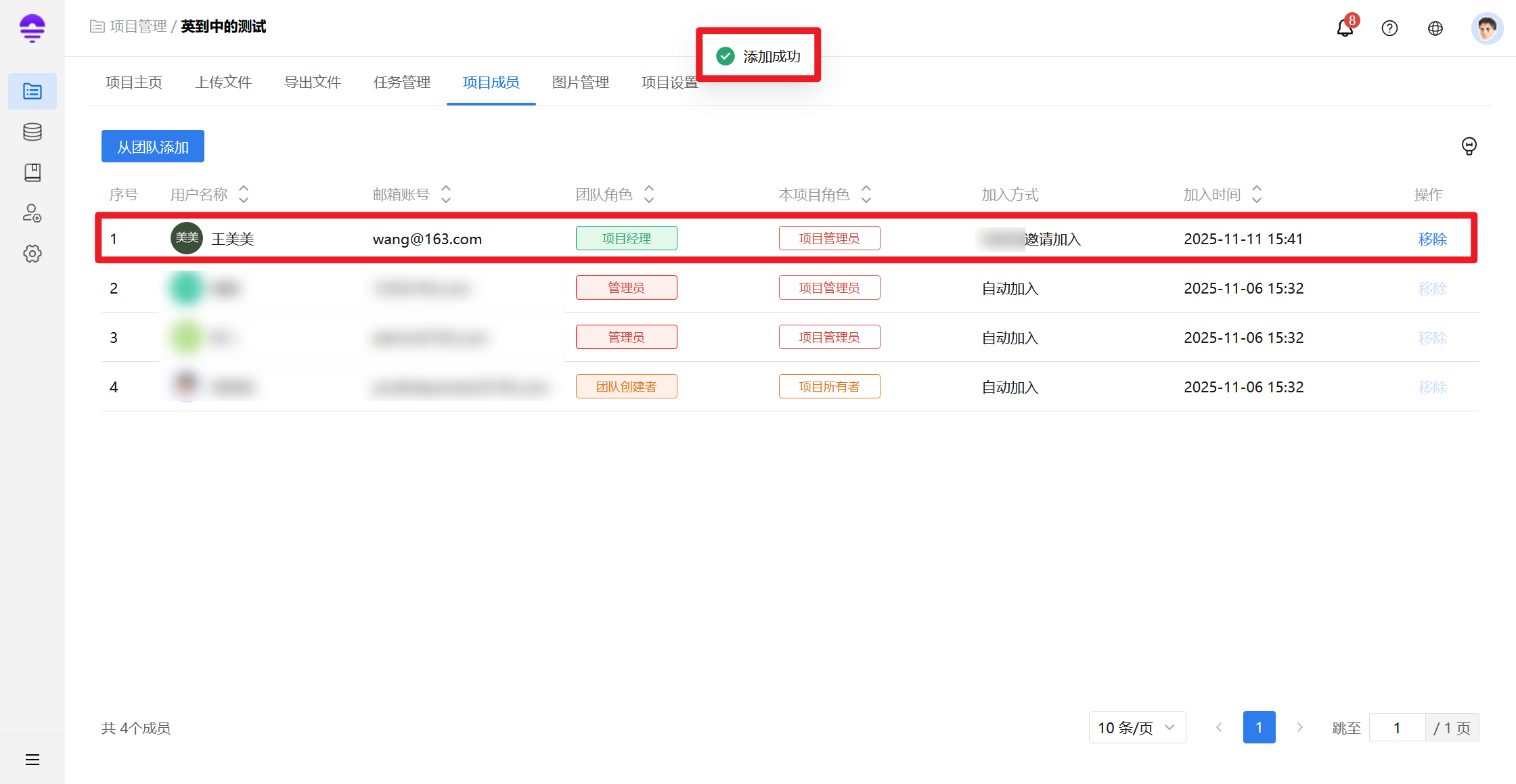Open the gear settings icon in sidebar

click(32, 254)
